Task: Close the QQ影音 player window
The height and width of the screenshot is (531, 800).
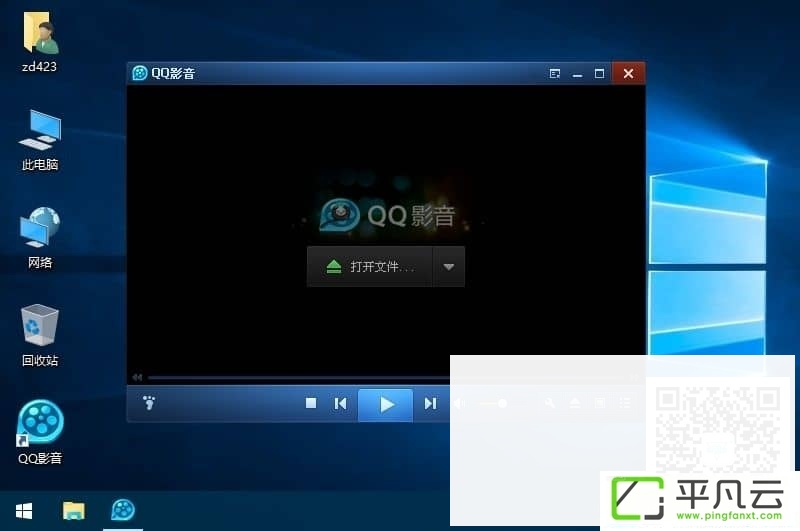Action: (x=628, y=73)
